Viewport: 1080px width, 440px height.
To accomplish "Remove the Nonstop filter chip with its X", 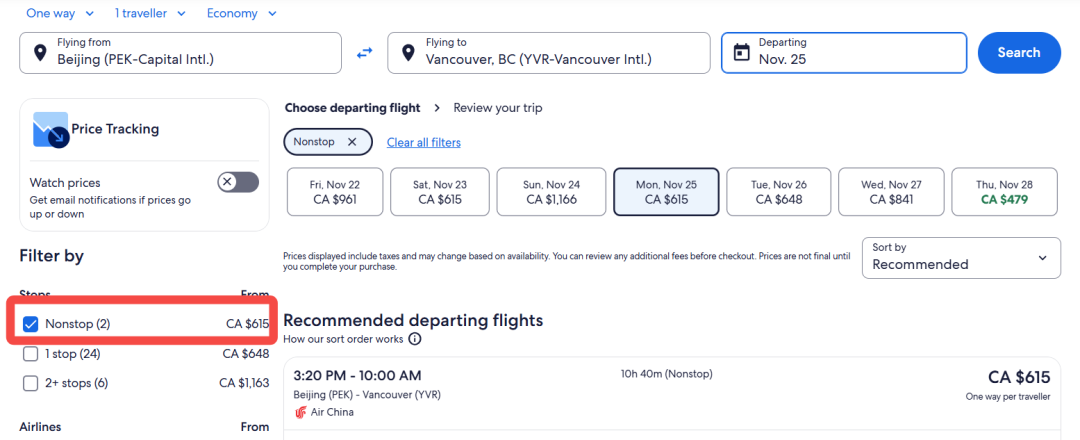I will click(352, 142).
